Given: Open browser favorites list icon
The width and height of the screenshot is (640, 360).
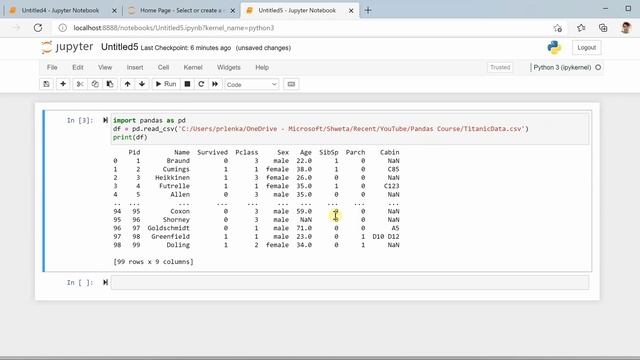Looking at the screenshot, I should (x=581, y=28).
